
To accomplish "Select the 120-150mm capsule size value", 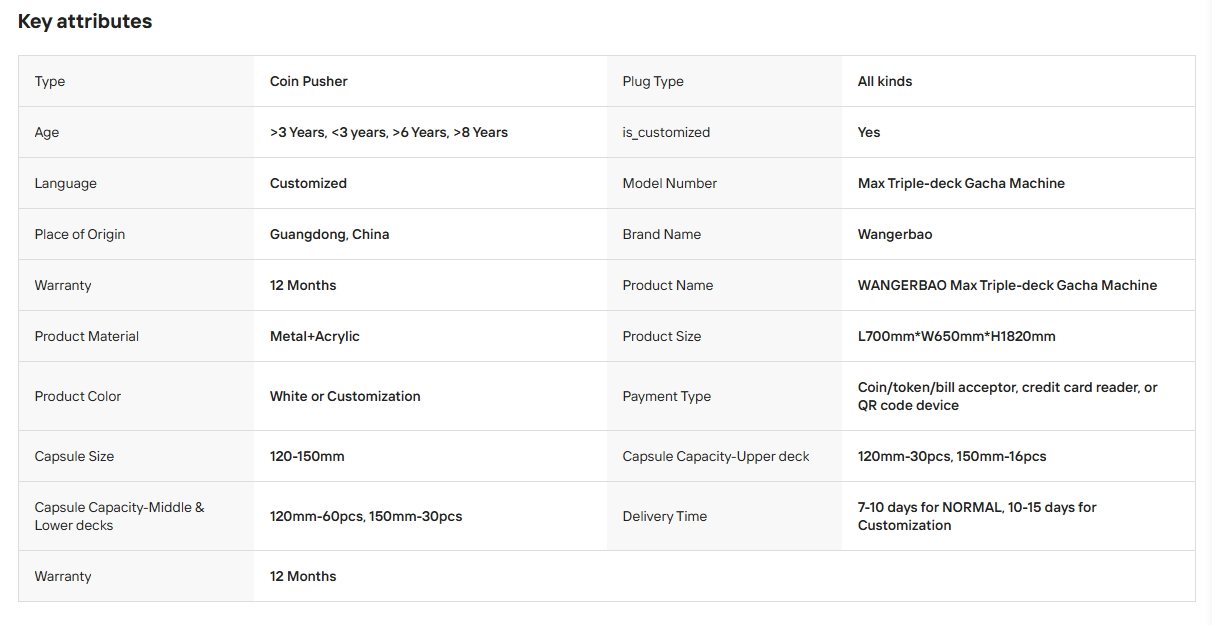I will tap(307, 456).
